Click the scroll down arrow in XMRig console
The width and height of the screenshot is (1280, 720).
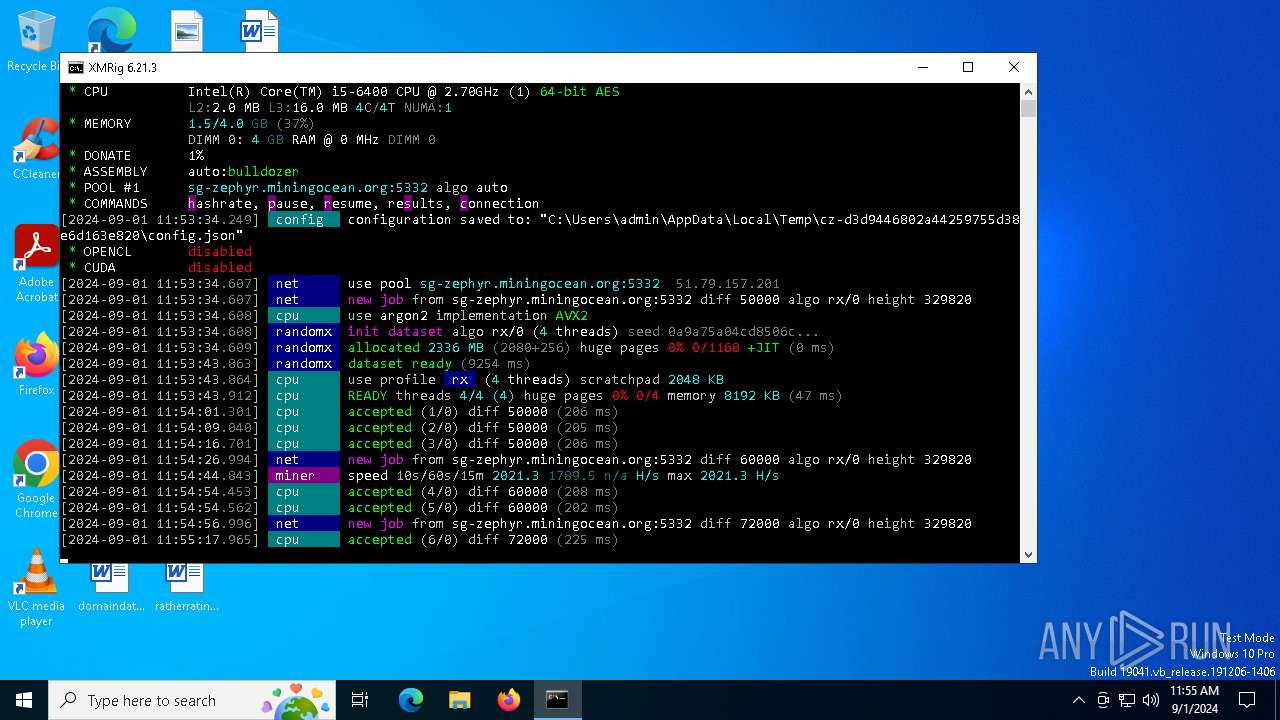pos(1028,555)
